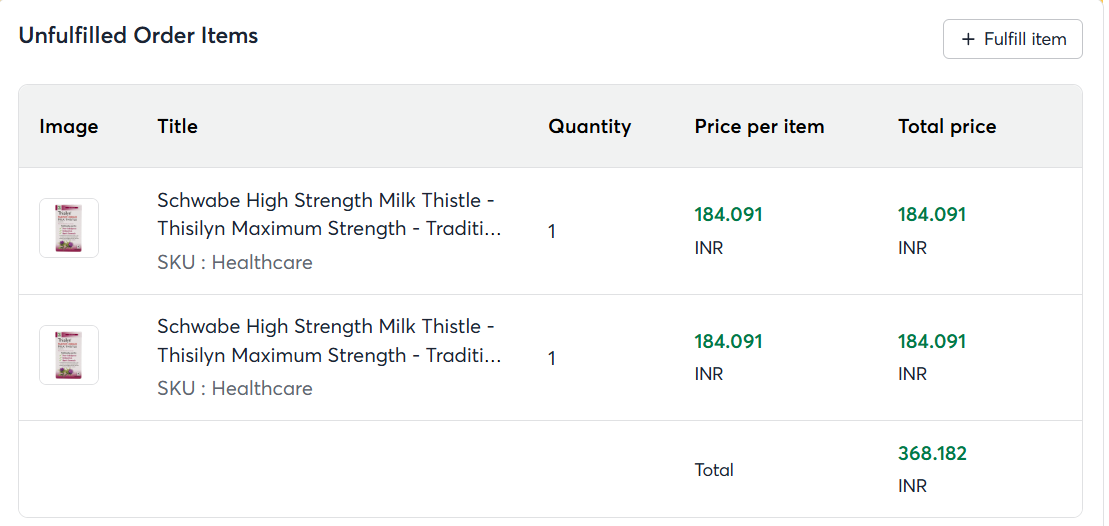Screen dimensions: 1109x526
Task: Select the Price per item column header
Action: [759, 126]
